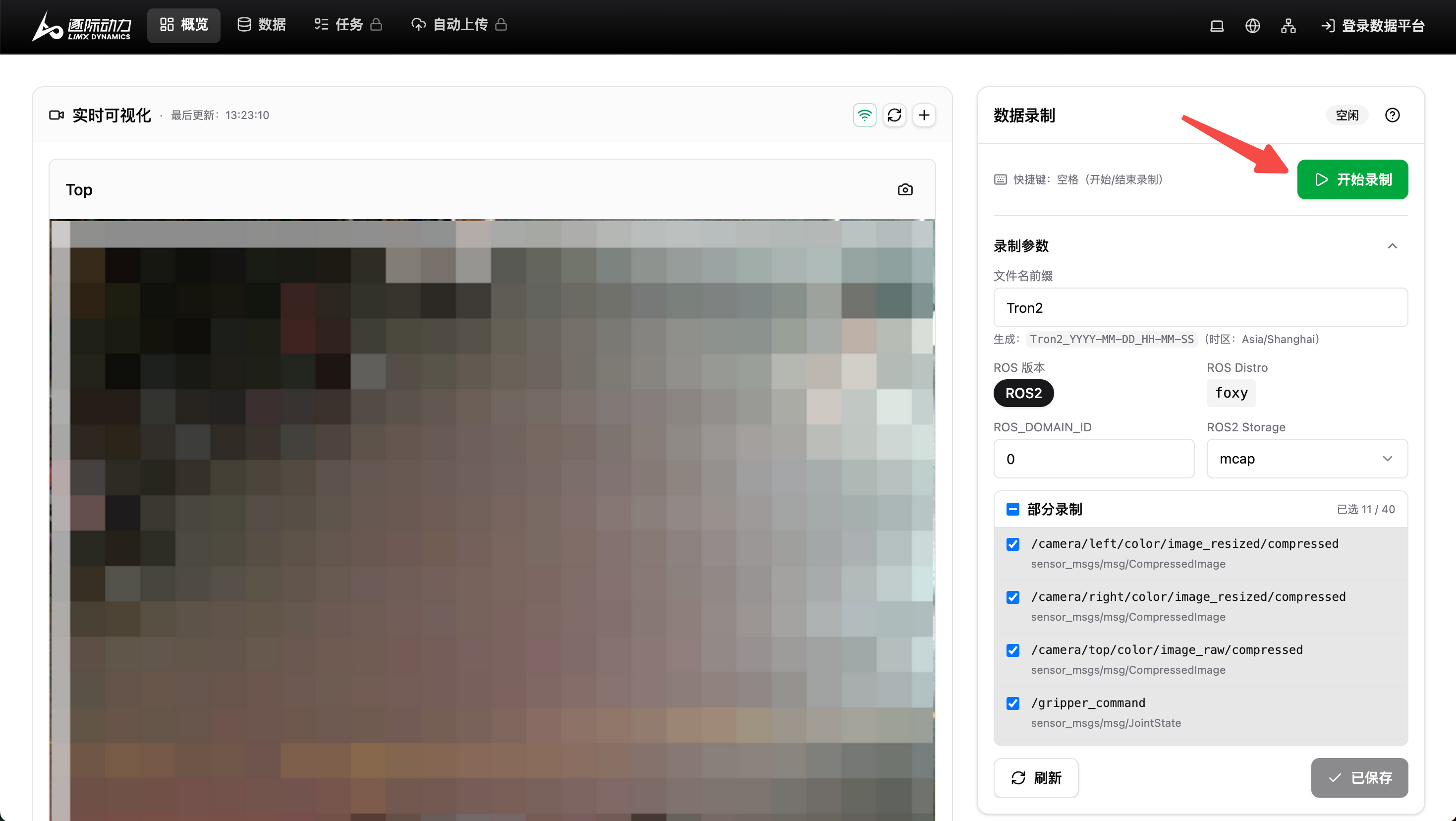
Task: Open the 自动上传 auto upload tab
Action: pos(459,25)
